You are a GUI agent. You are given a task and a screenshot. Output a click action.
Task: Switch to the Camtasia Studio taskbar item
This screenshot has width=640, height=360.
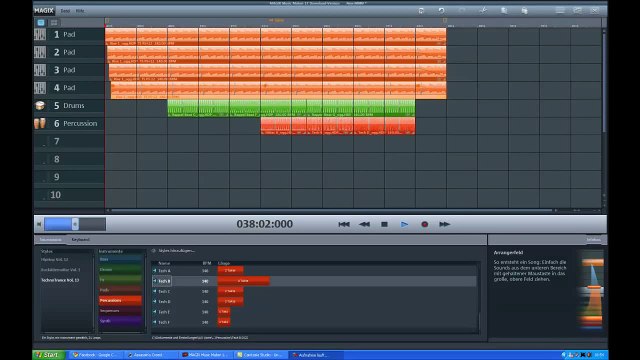point(260,355)
